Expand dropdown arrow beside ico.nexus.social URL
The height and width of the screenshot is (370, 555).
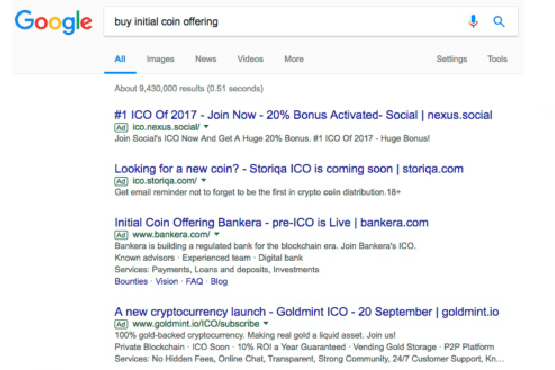[206, 126]
